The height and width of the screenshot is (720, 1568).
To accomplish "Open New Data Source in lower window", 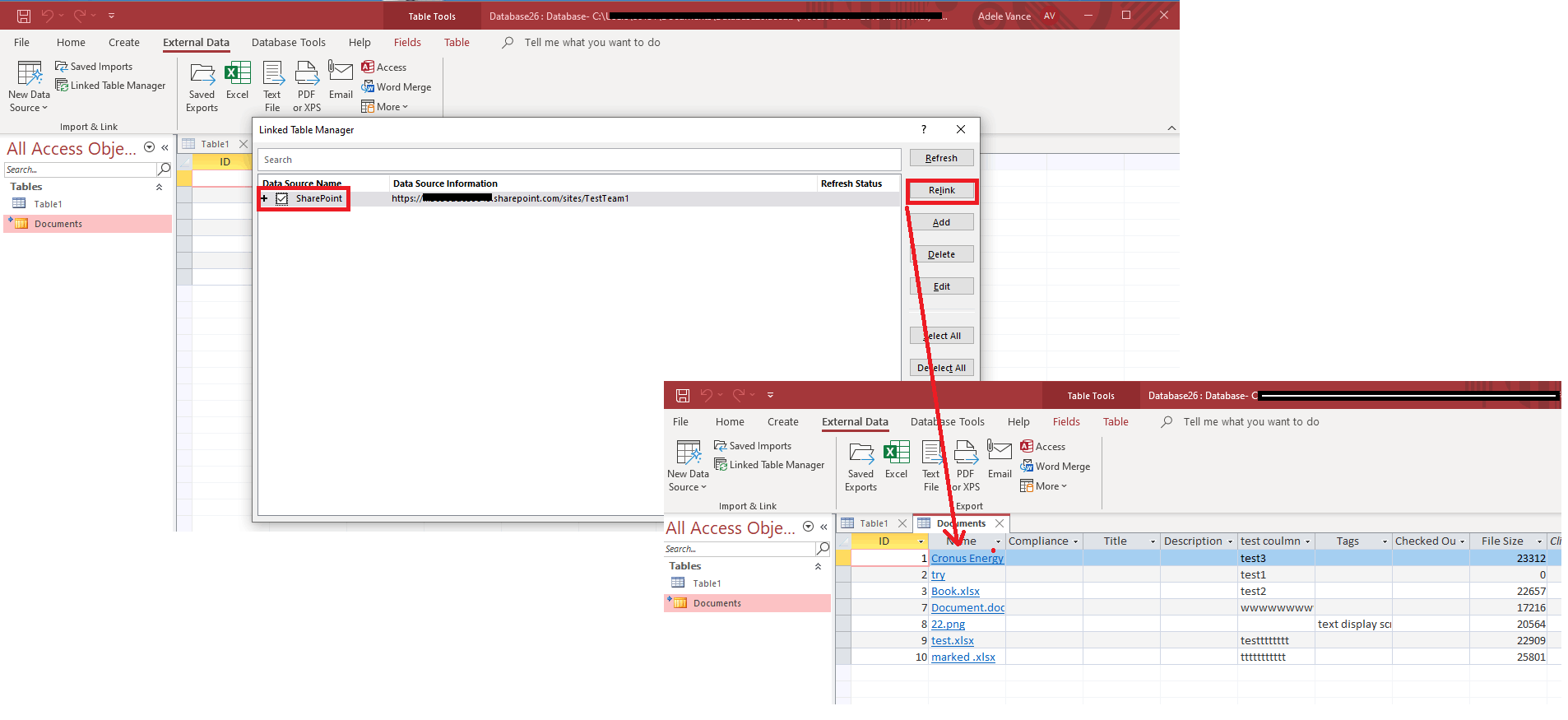I will coord(689,467).
